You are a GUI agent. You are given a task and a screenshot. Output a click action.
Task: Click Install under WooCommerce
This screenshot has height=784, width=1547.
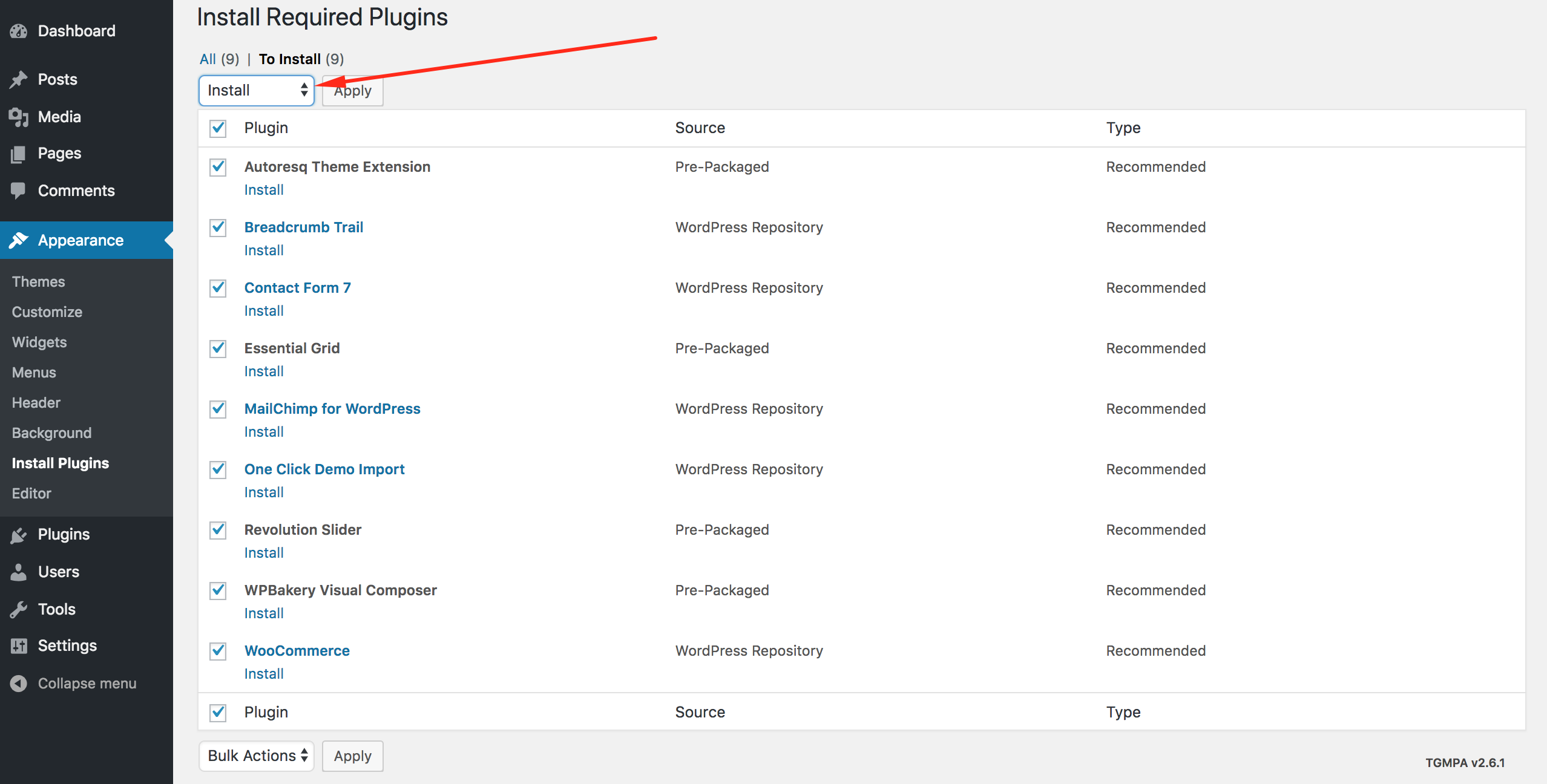tap(264, 674)
